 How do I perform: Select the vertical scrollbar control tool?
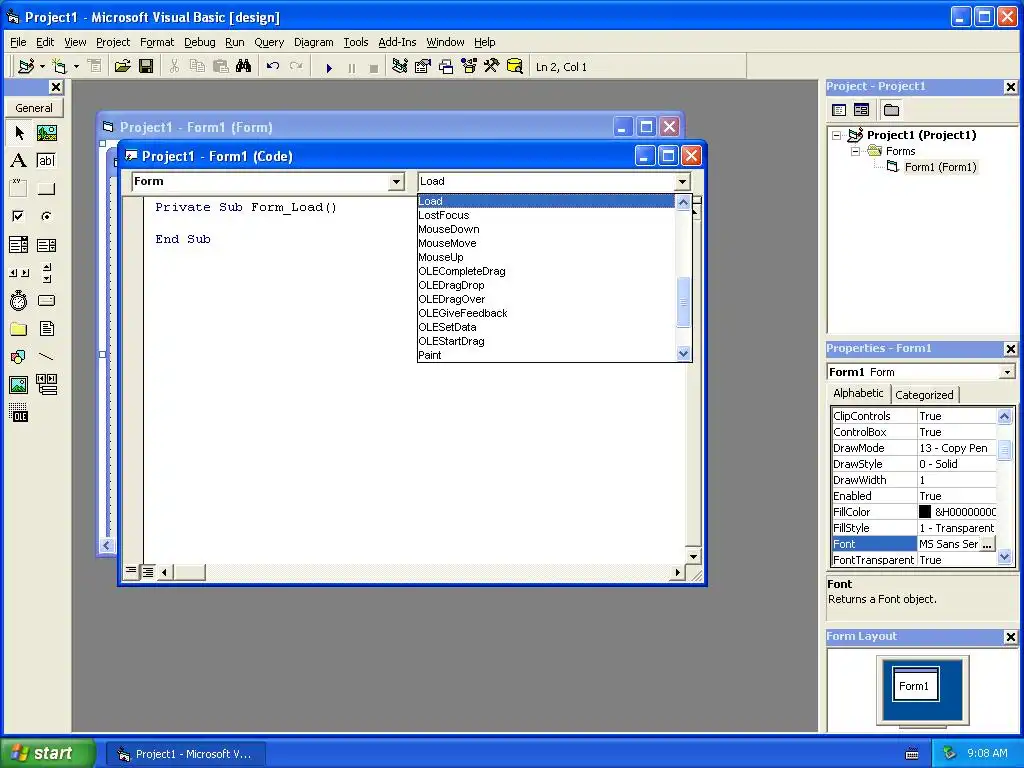pos(46,273)
